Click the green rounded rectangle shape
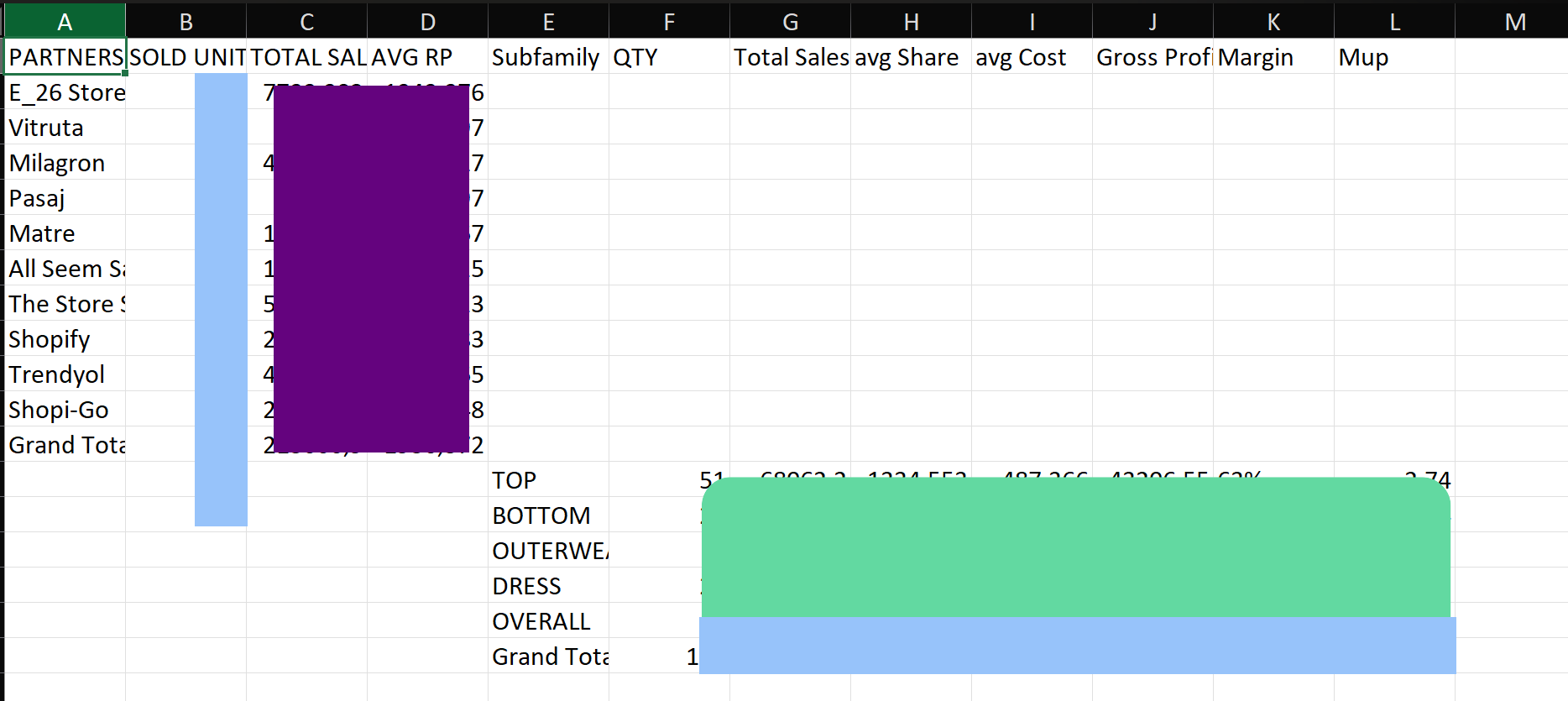Image resolution: width=1568 pixels, height=701 pixels. click(x=1075, y=547)
